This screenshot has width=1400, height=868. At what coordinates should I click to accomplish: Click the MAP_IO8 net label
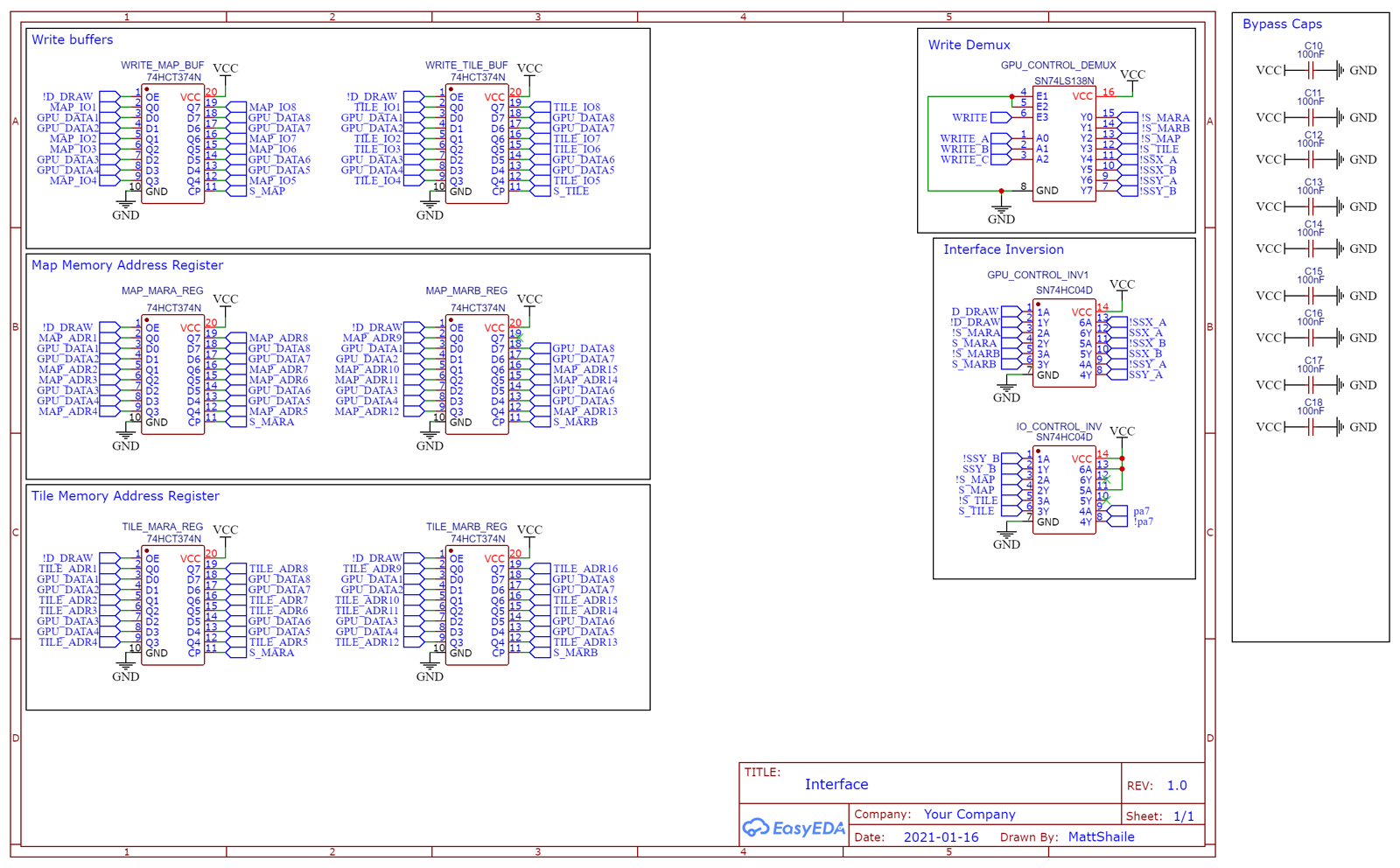click(272, 108)
